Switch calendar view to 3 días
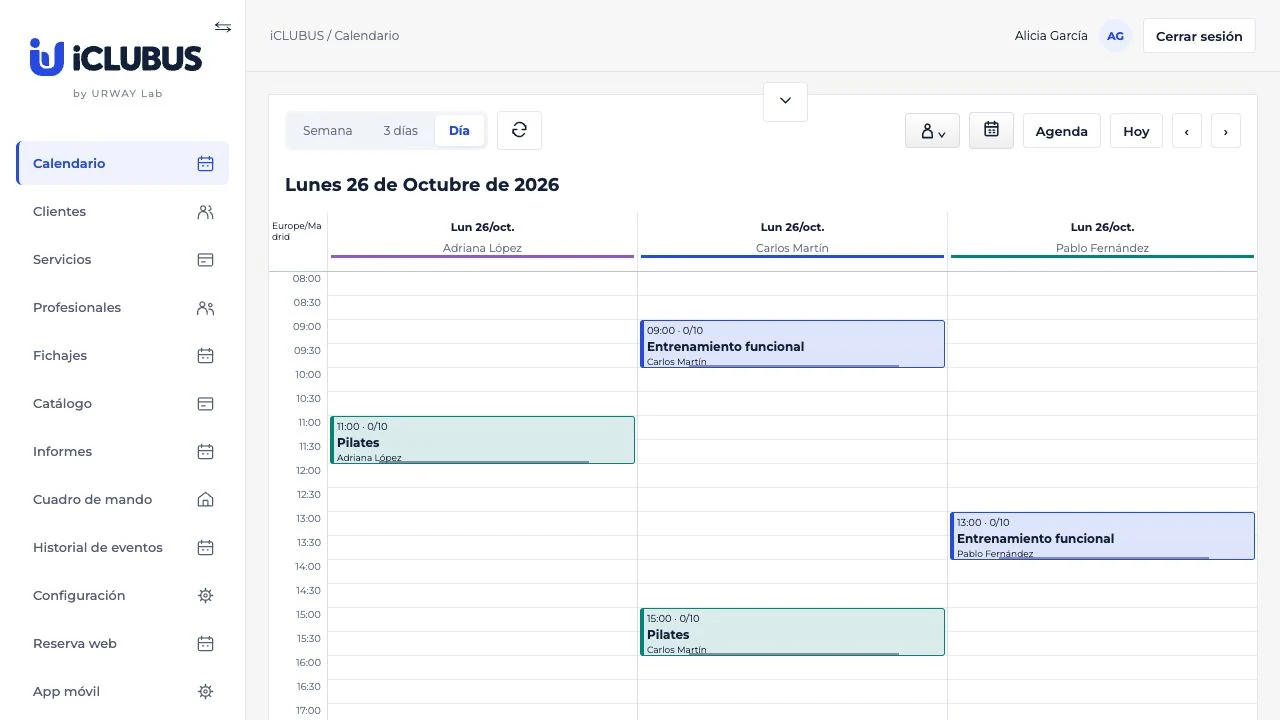The width and height of the screenshot is (1280, 720). pos(400,131)
